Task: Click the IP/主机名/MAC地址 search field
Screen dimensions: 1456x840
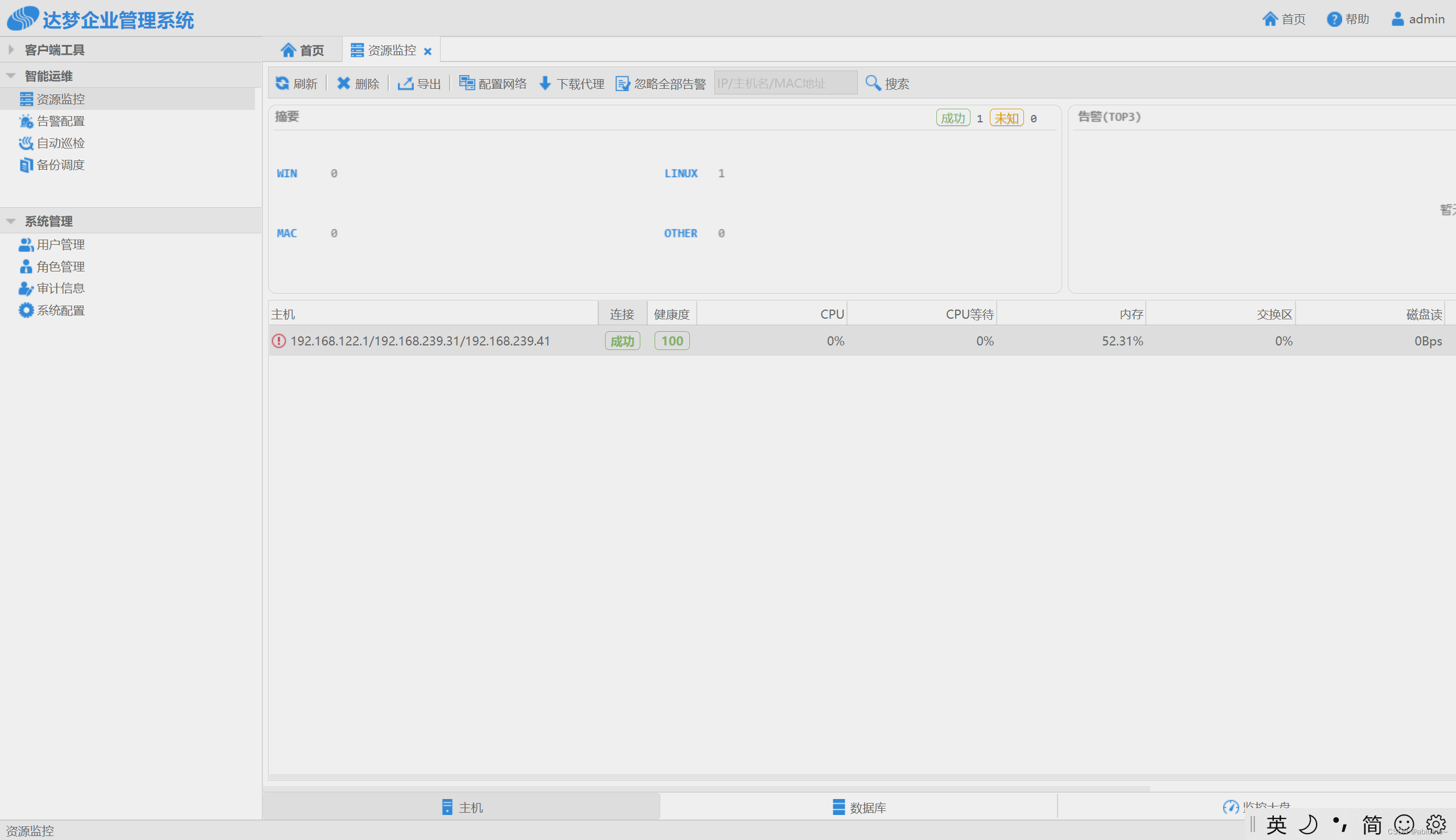Action: 785,83
